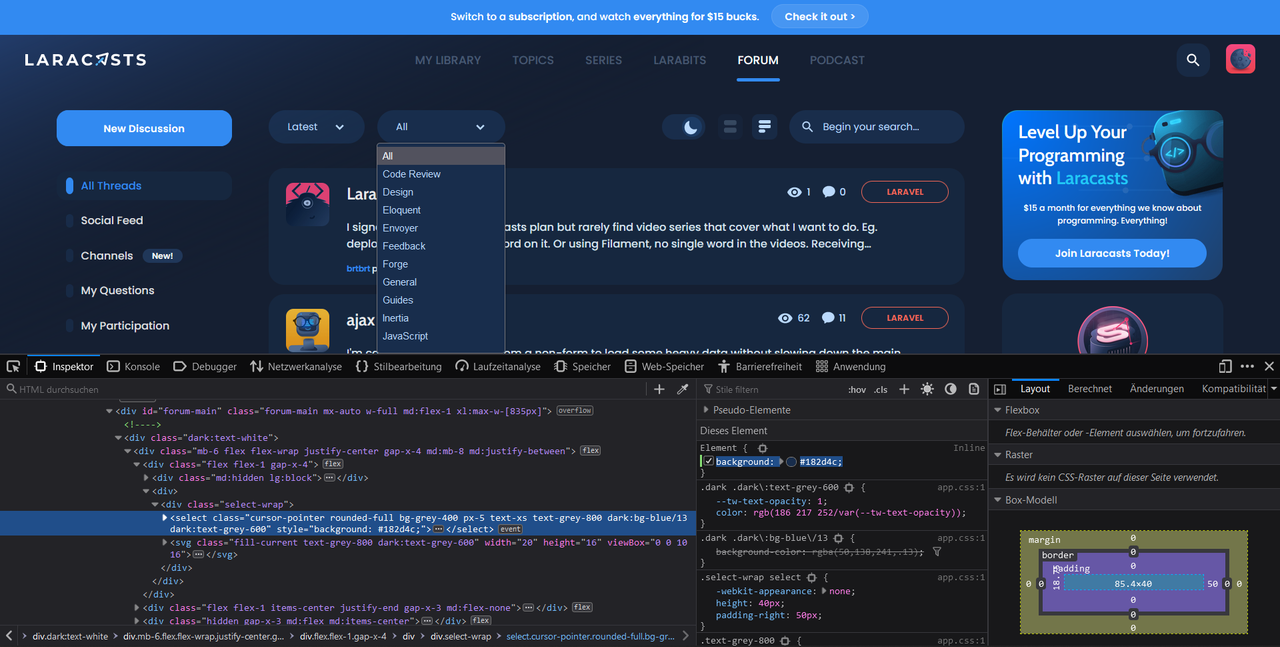Toggle .cls classes panel
Screen dimensions: 1280x647
[x=881, y=389]
